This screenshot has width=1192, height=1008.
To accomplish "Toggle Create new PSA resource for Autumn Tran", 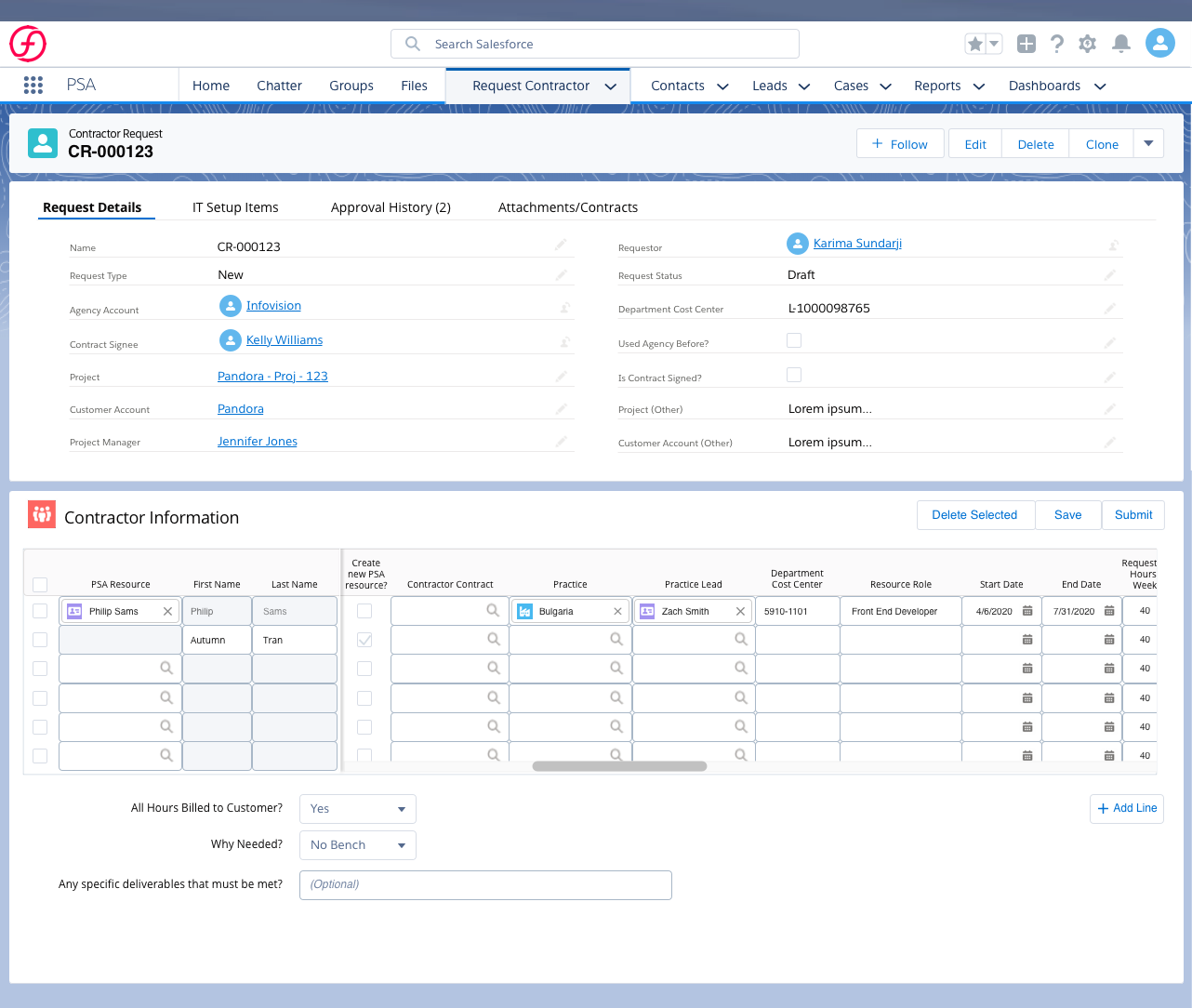I will (x=364, y=640).
